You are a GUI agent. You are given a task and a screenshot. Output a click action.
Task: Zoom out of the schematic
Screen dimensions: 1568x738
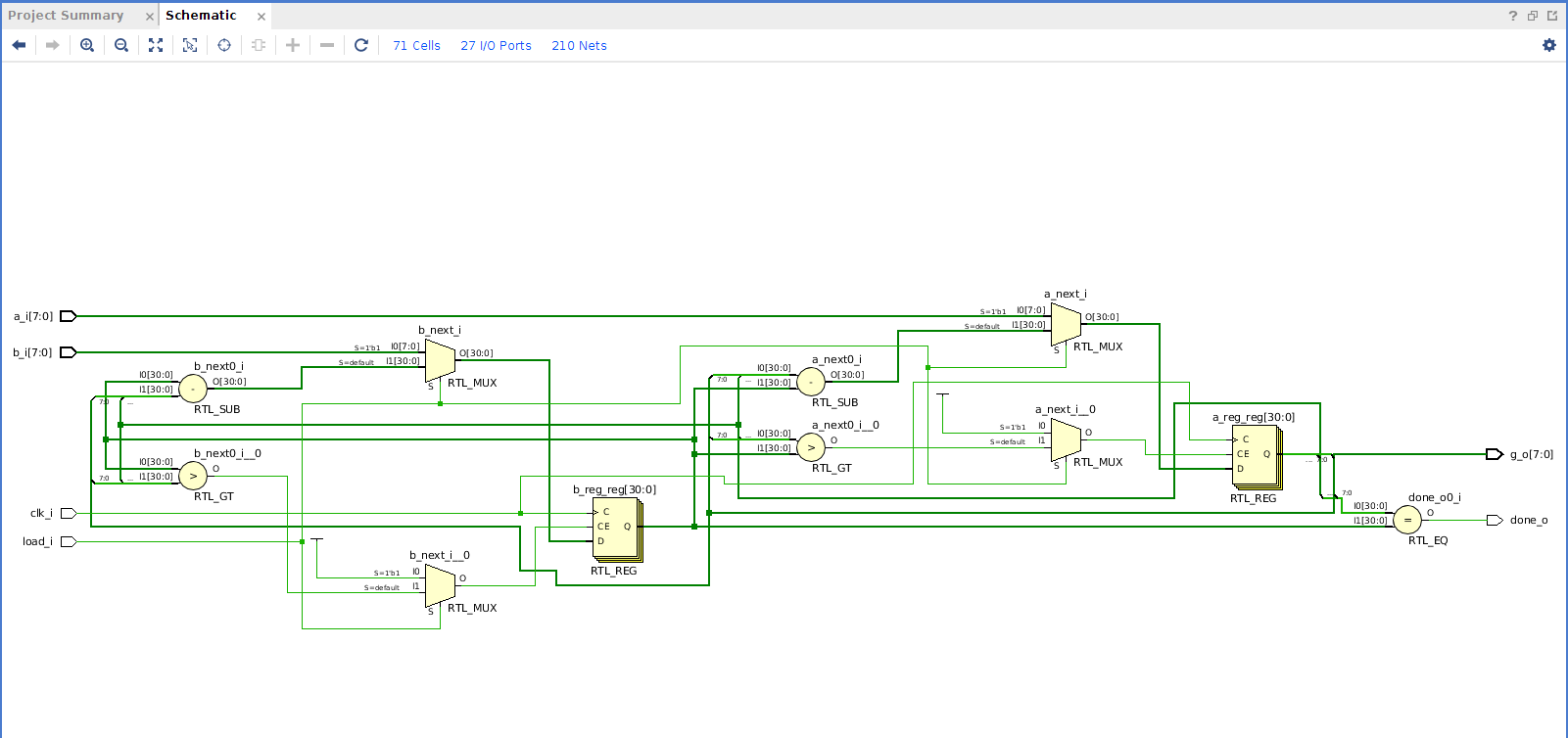pos(121,45)
